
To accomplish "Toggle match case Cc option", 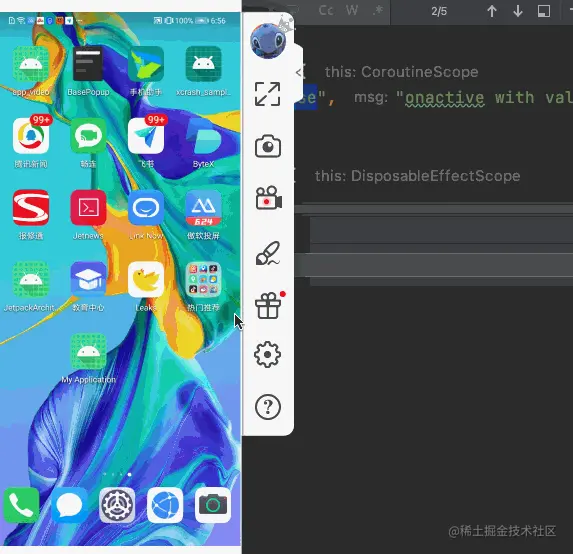I will pyautogui.click(x=326, y=11).
